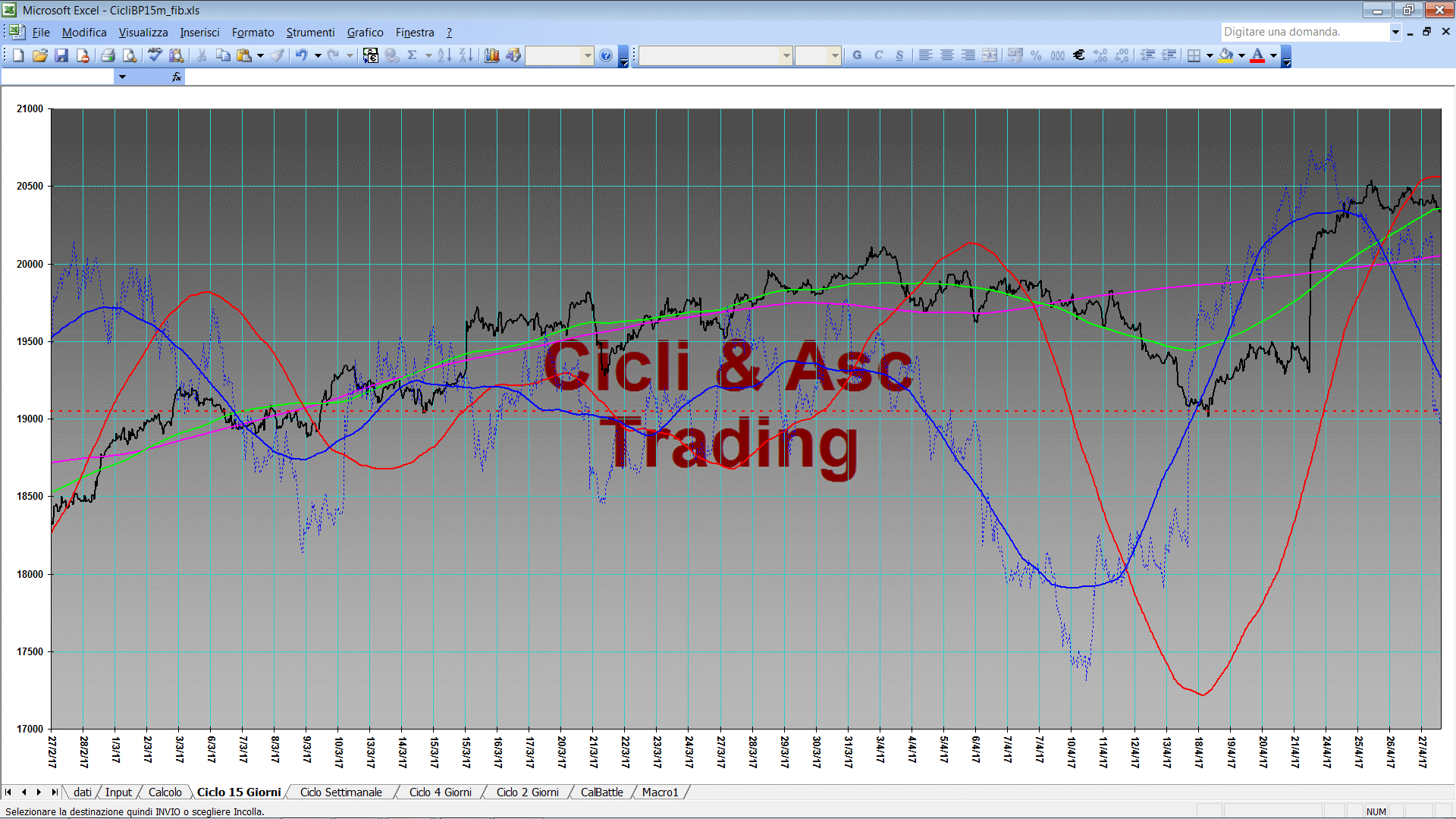1456x819 pixels.
Task: Open the Paste options dropdown arrow
Action: [x=260, y=55]
